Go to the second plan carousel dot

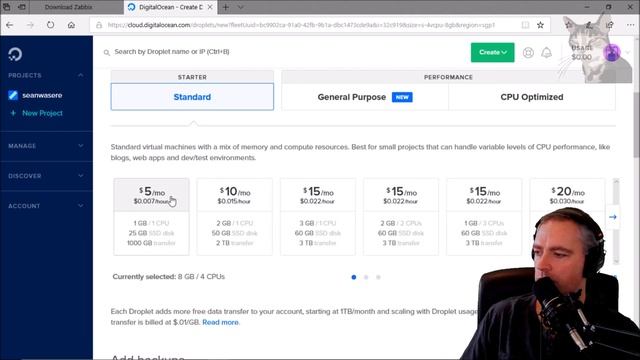coord(366,277)
